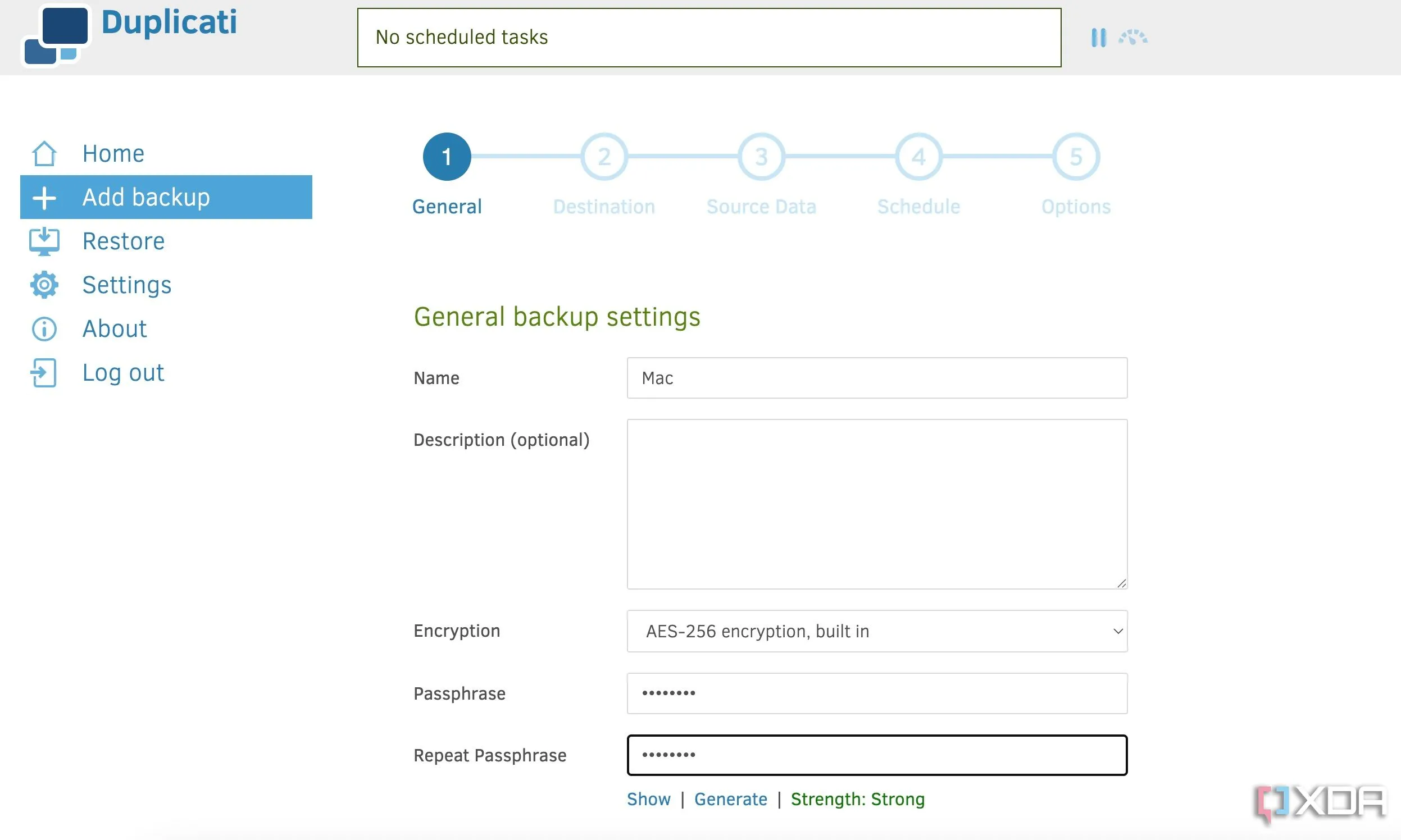Click the No scheduled tasks status box
Image resolution: width=1401 pixels, height=840 pixels.
tap(708, 38)
